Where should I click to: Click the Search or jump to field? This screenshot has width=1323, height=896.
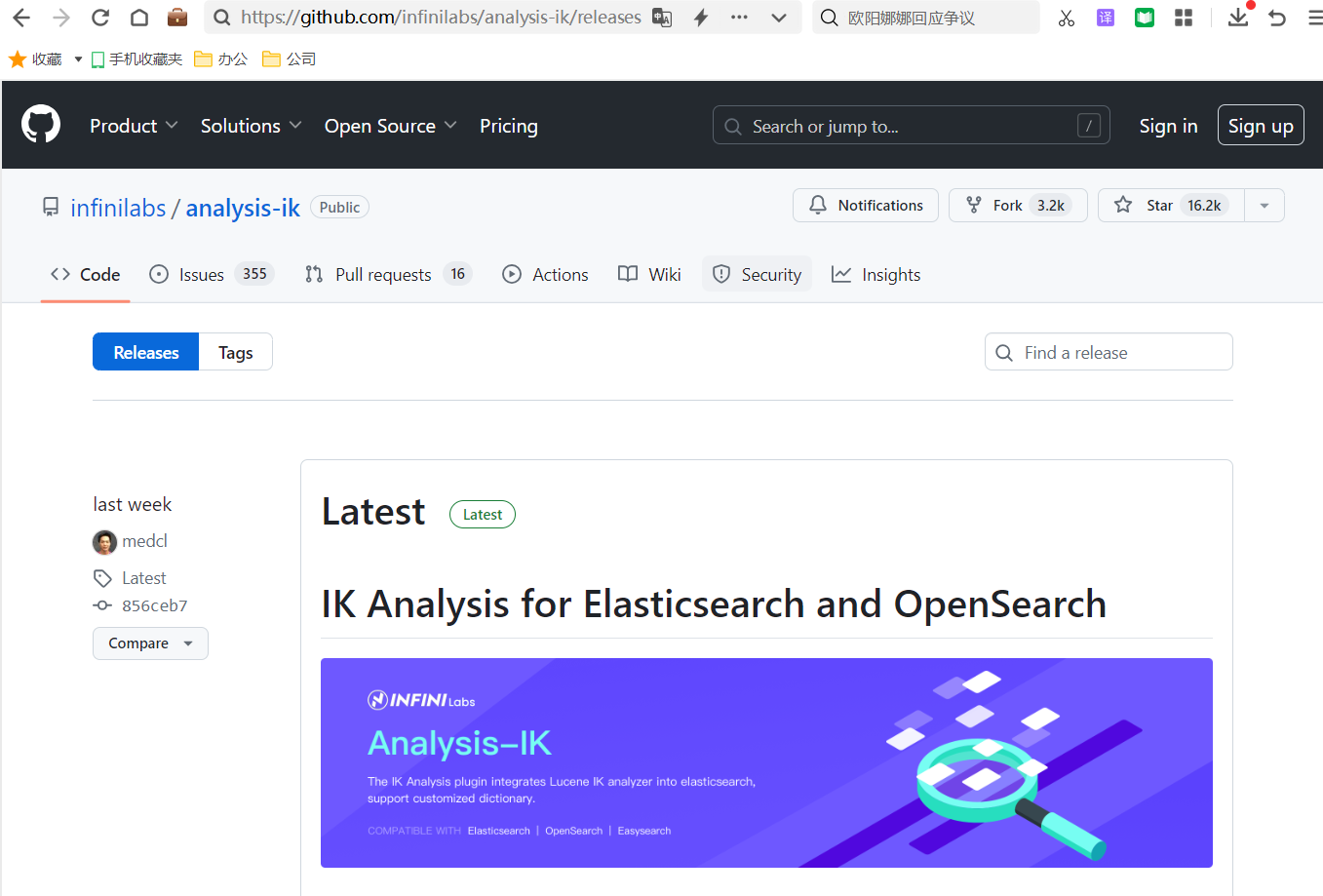click(912, 125)
